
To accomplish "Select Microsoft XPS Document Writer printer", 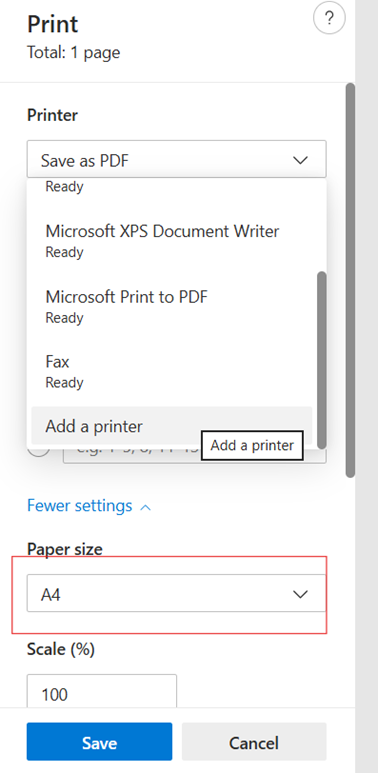I will [172, 241].
